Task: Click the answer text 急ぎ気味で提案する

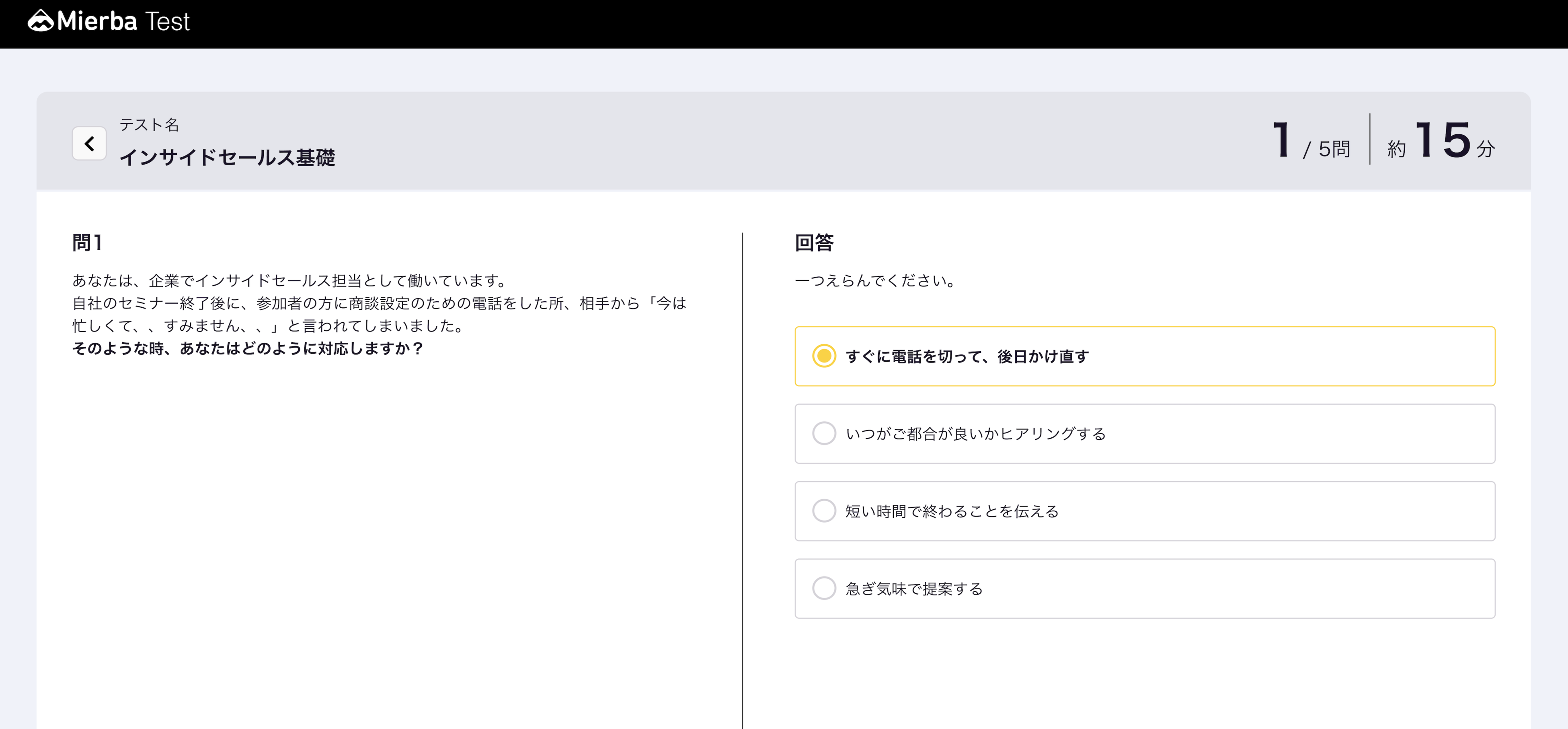Action: [913, 588]
